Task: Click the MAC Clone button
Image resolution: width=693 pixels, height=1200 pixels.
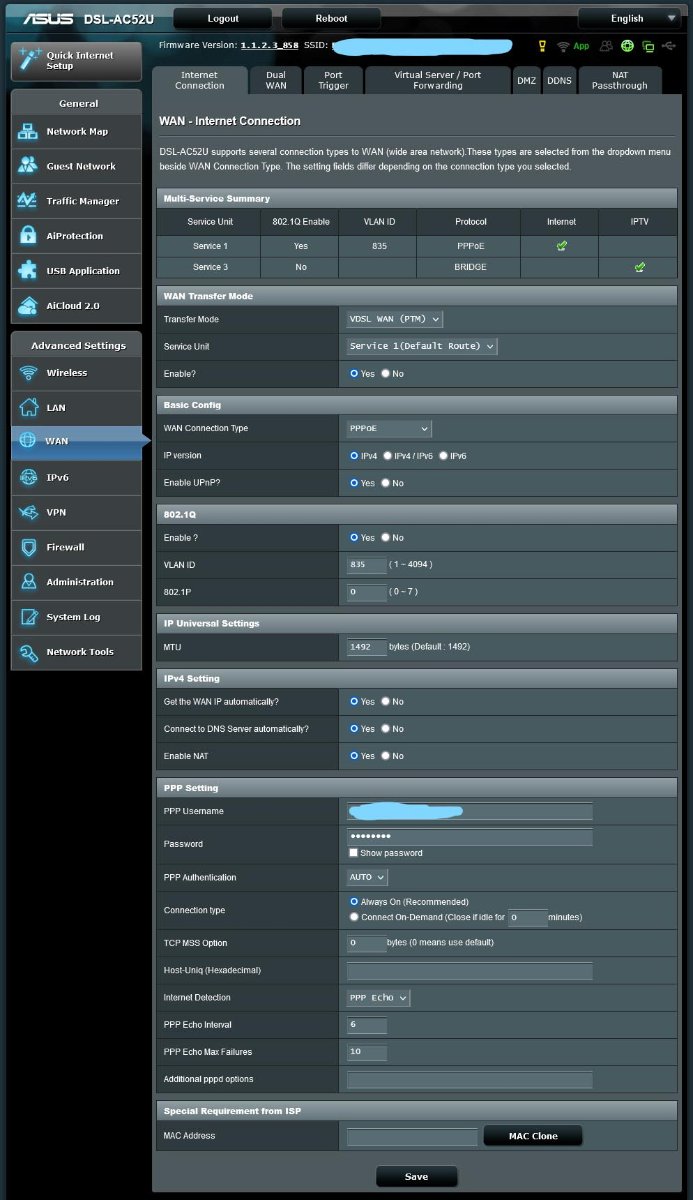Action: (x=532, y=1136)
